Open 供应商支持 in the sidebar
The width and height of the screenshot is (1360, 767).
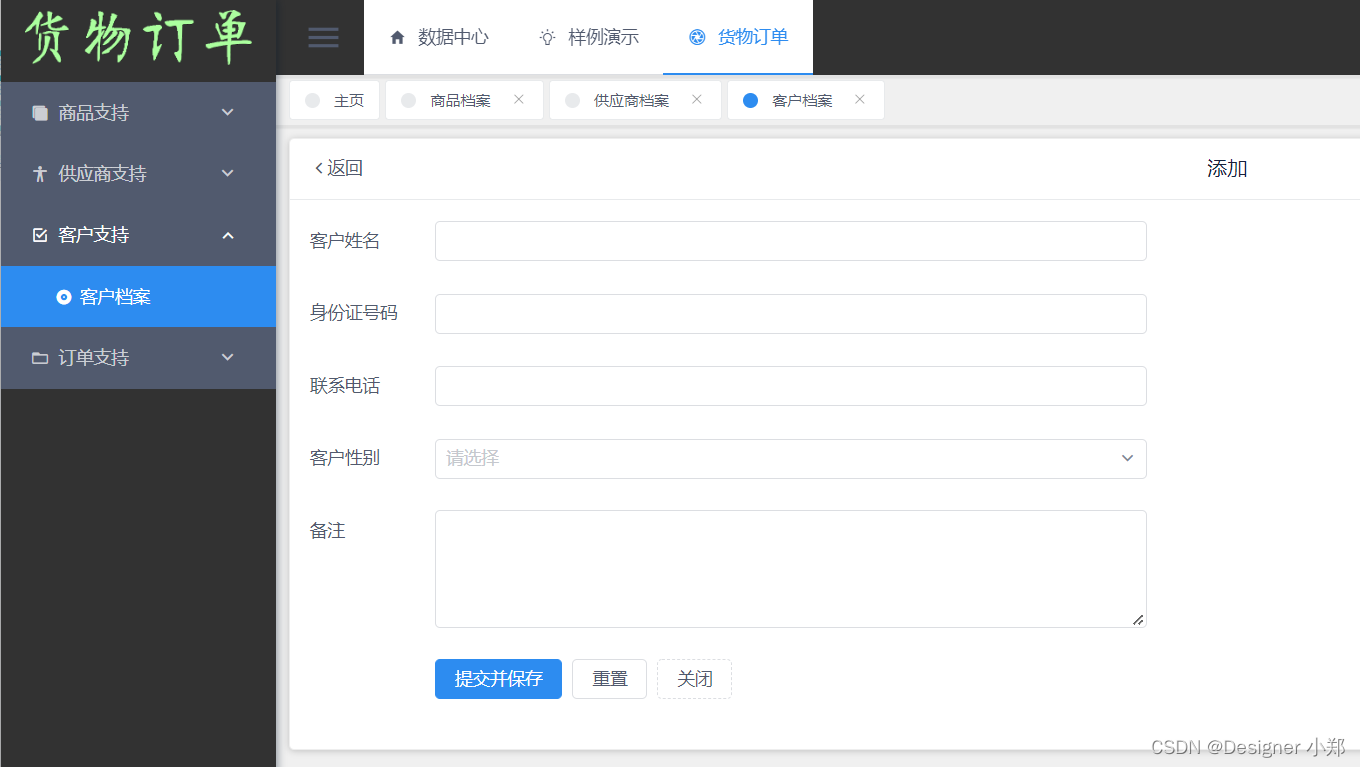[x=138, y=174]
